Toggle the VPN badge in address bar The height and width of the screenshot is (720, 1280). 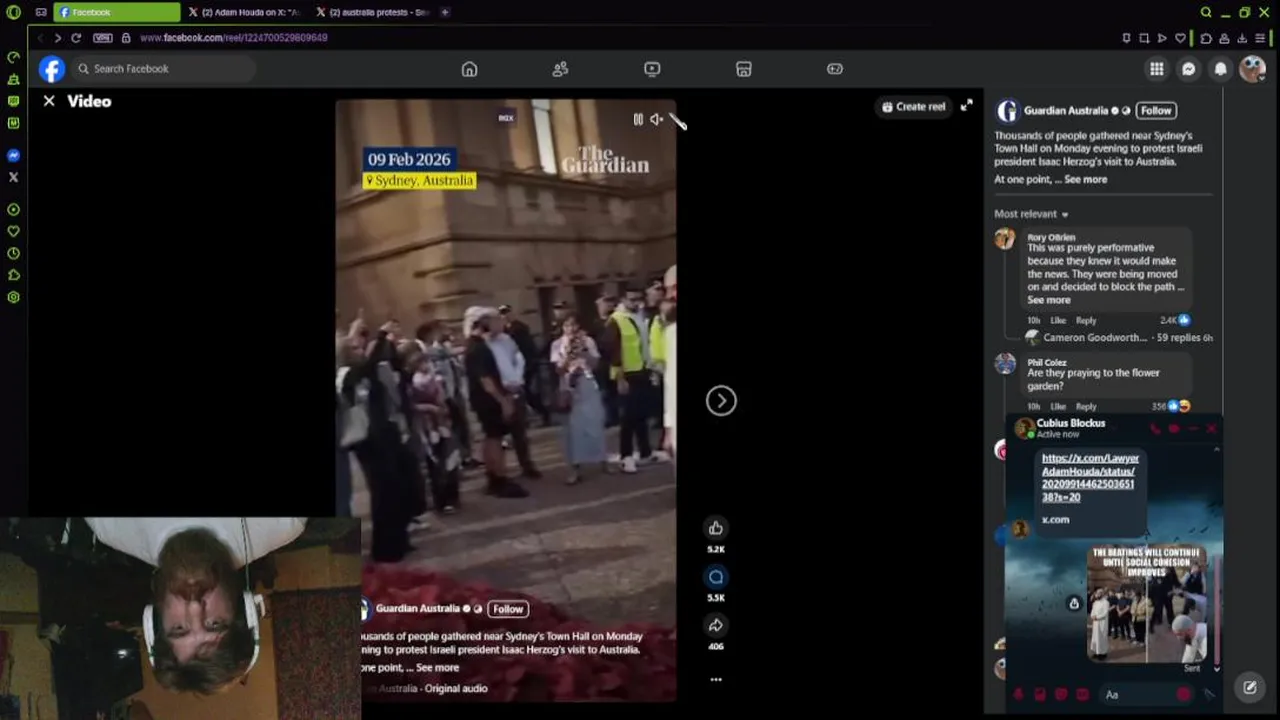pos(103,38)
